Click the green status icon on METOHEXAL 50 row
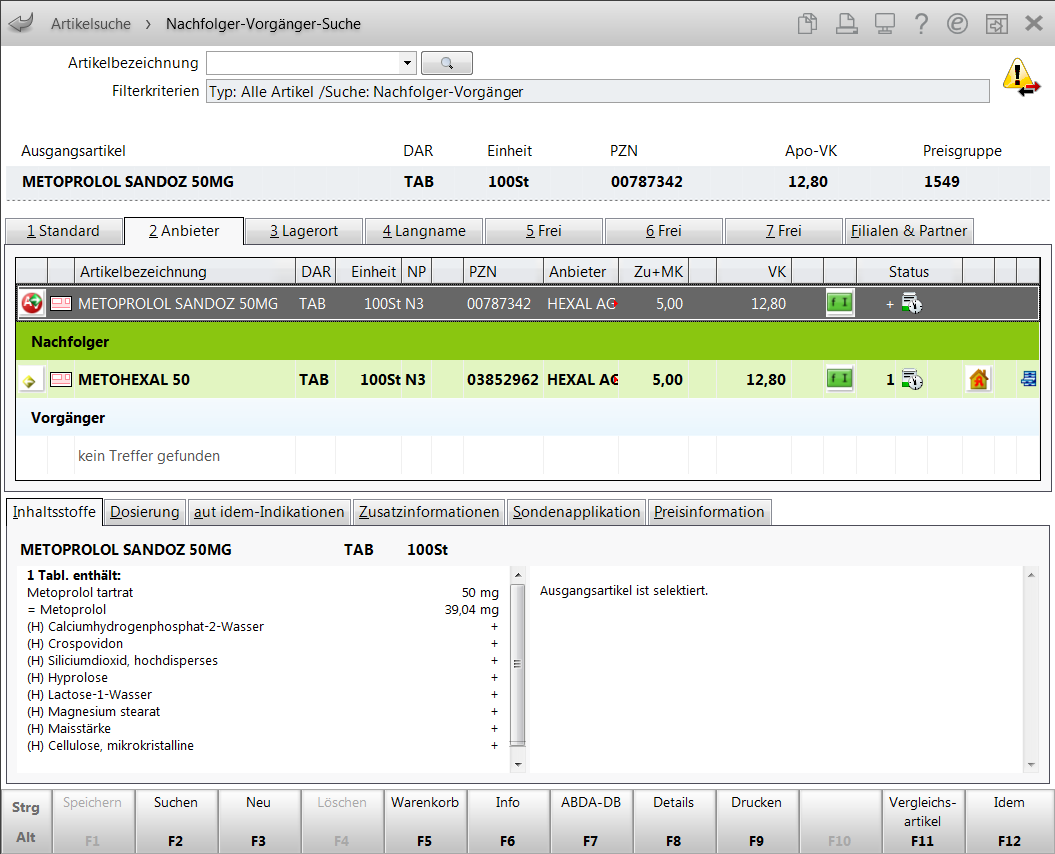This screenshot has width=1055, height=854. point(840,379)
